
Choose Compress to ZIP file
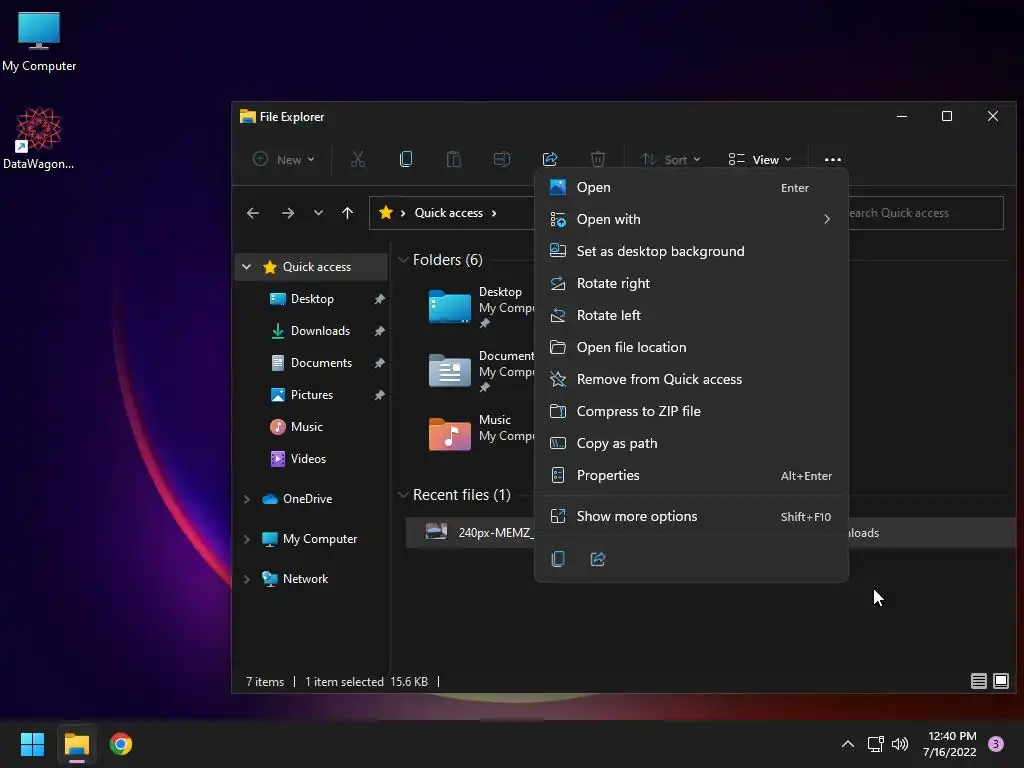(x=691, y=411)
